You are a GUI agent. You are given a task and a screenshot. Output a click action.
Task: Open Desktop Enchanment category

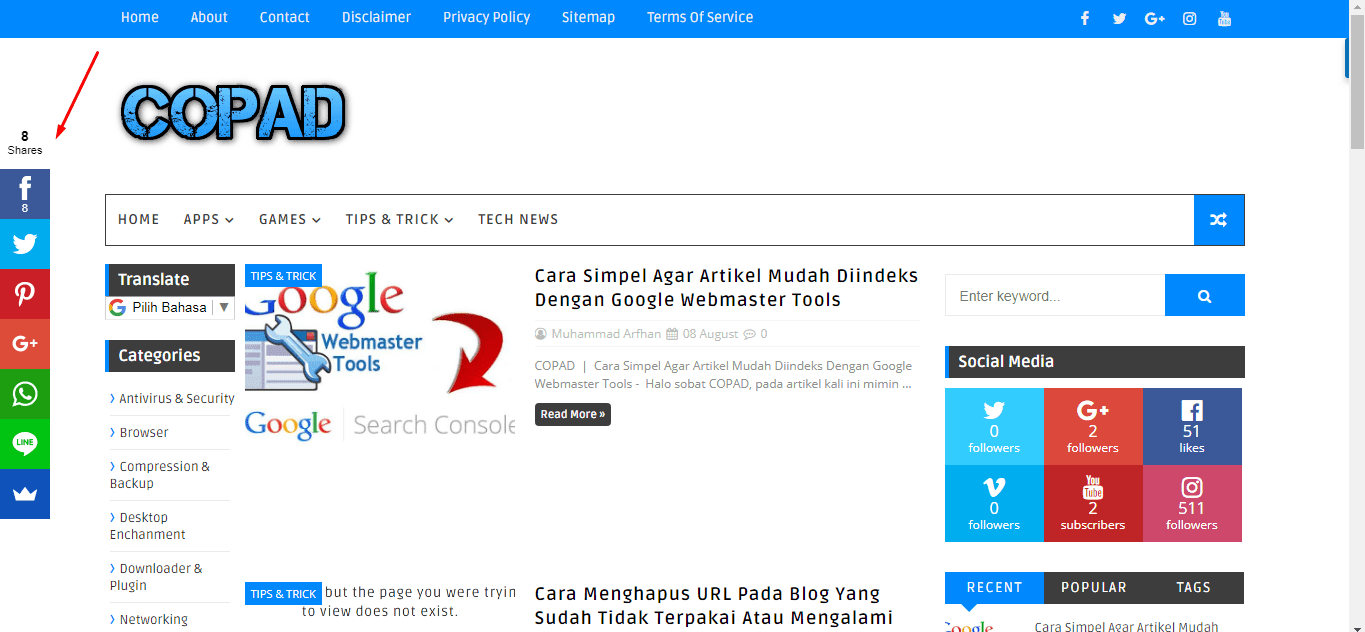point(148,526)
